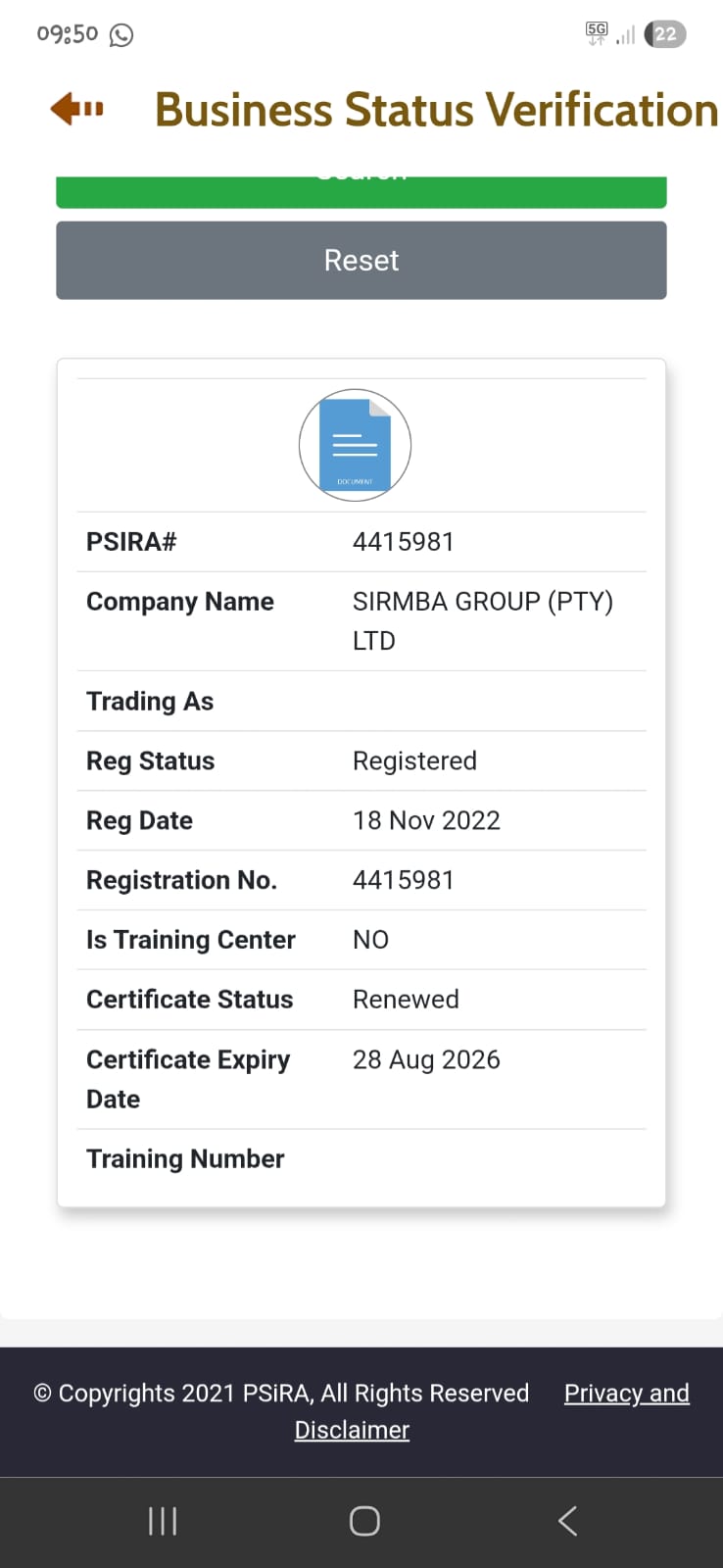Select company name SIRMBA GROUP (PTY) LTD
This screenshot has height=1568, width=723.
point(483,620)
